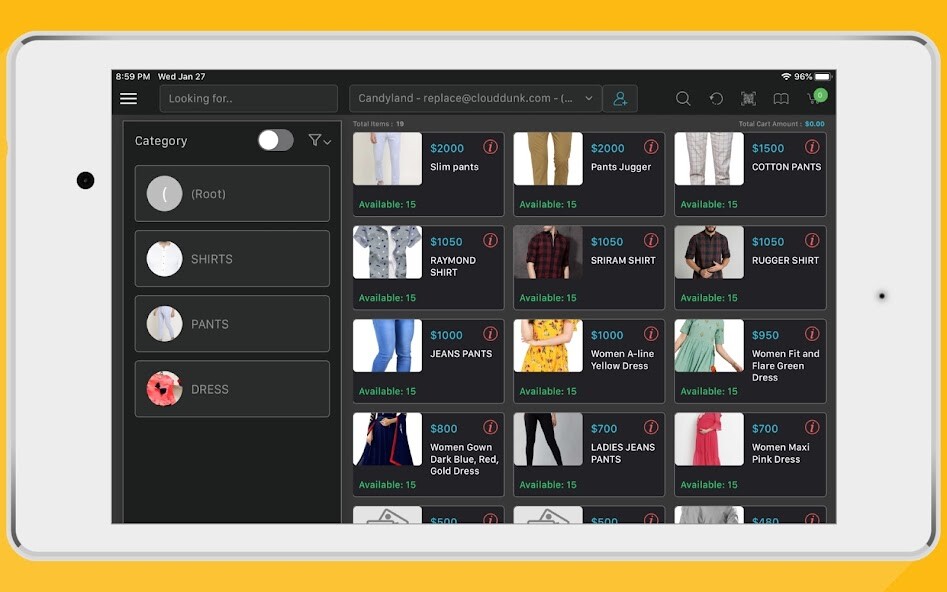Viewport: 947px width, 592px height.
Task: Show info for JEANS PANTS
Action: (490, 333)
